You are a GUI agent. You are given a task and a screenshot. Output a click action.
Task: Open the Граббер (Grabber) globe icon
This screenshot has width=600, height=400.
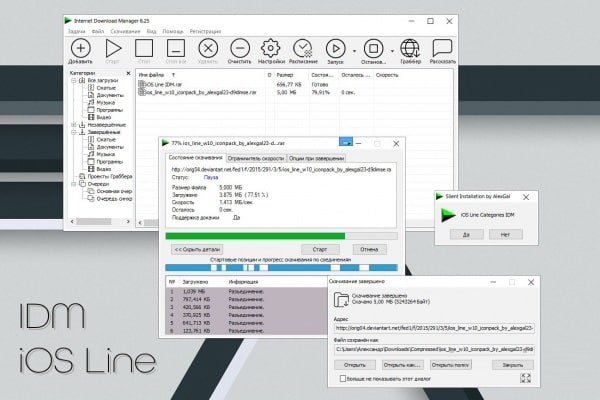[410, 49]
